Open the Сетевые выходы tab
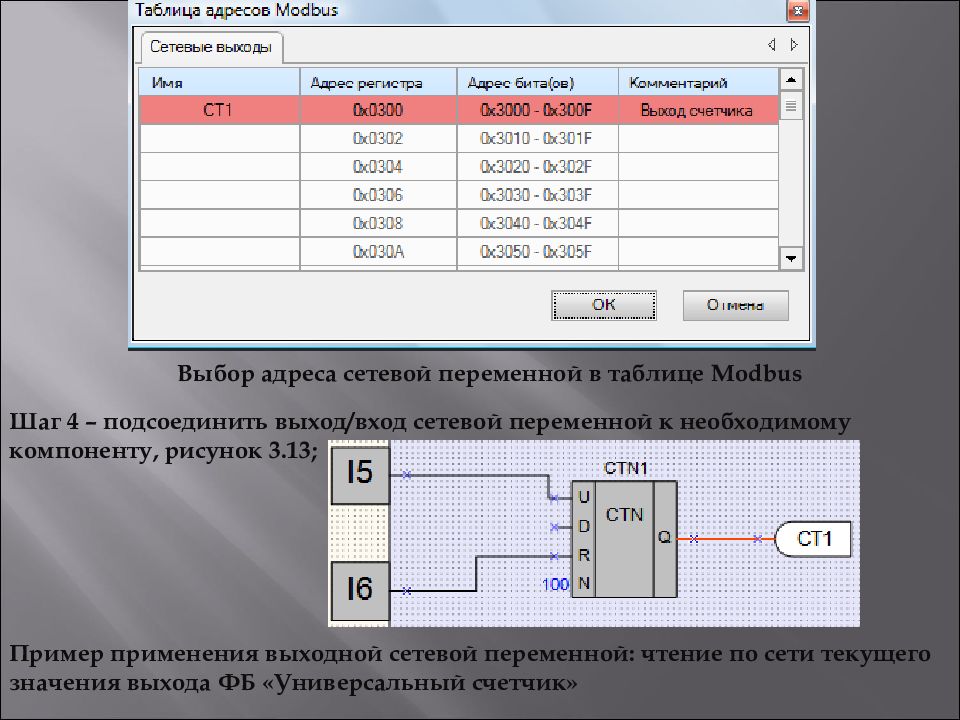This screenshot has height=720, width=960. [x=211, y=47]
